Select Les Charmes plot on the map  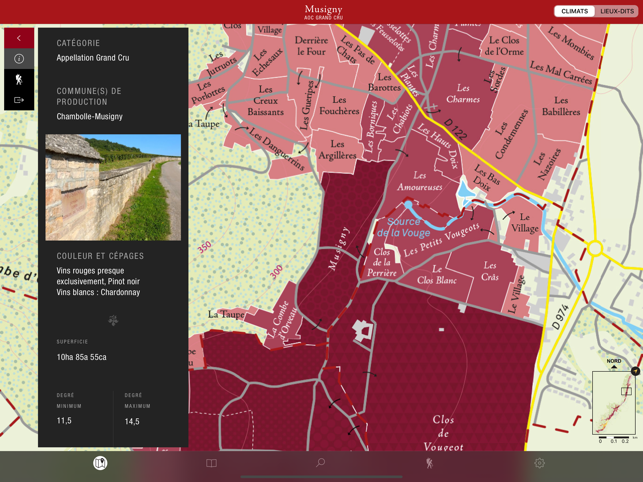click(x=463, y=94)
